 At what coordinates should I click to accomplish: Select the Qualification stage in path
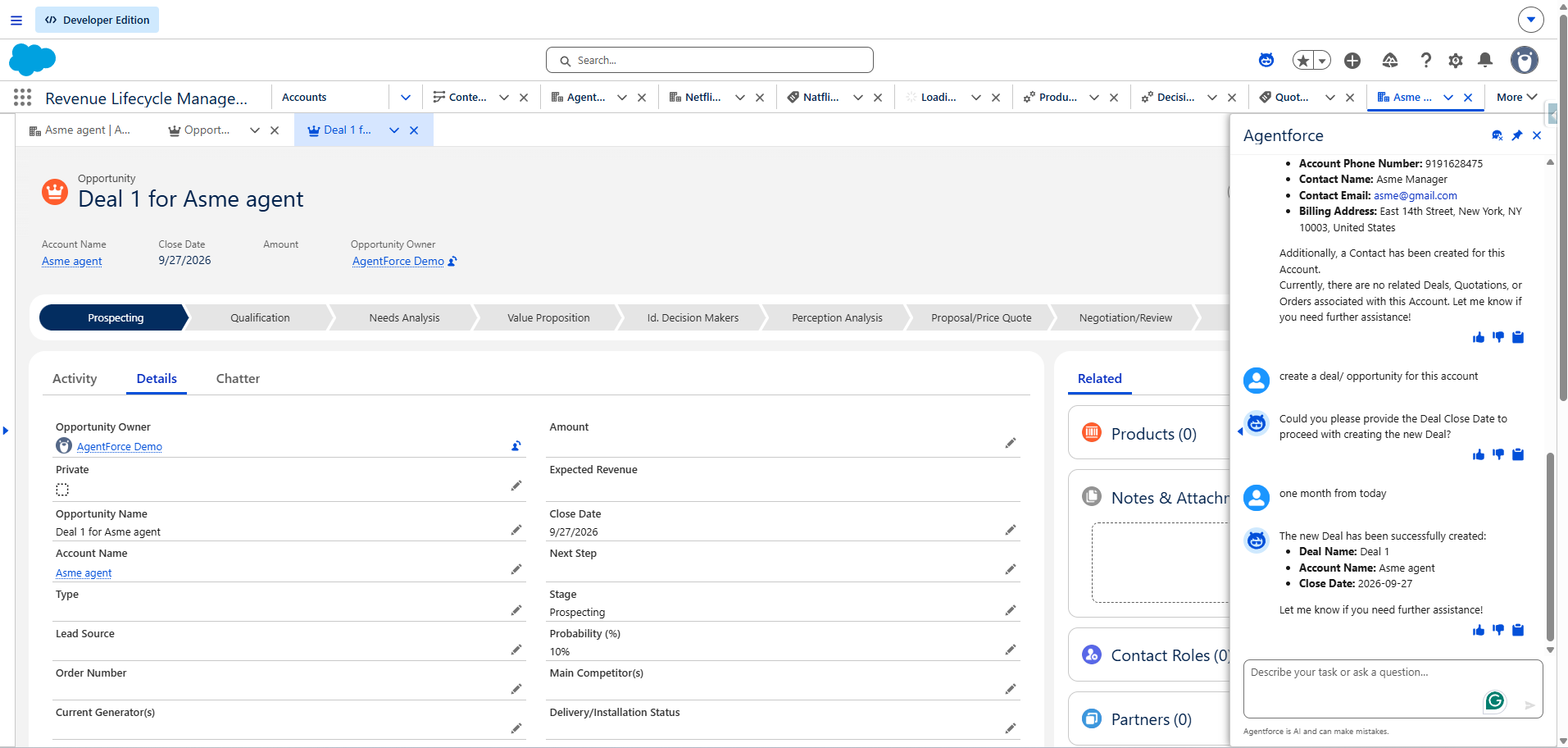click(260, 317)
